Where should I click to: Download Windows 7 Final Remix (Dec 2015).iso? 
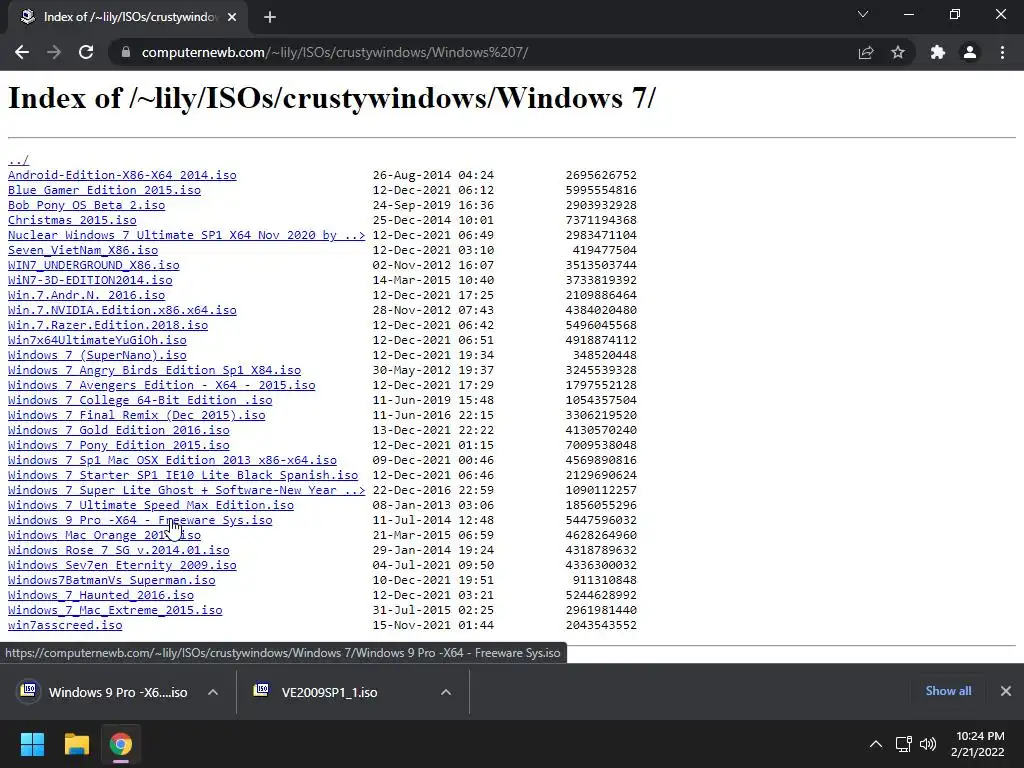pyautogui.click(x=136, y=415)
